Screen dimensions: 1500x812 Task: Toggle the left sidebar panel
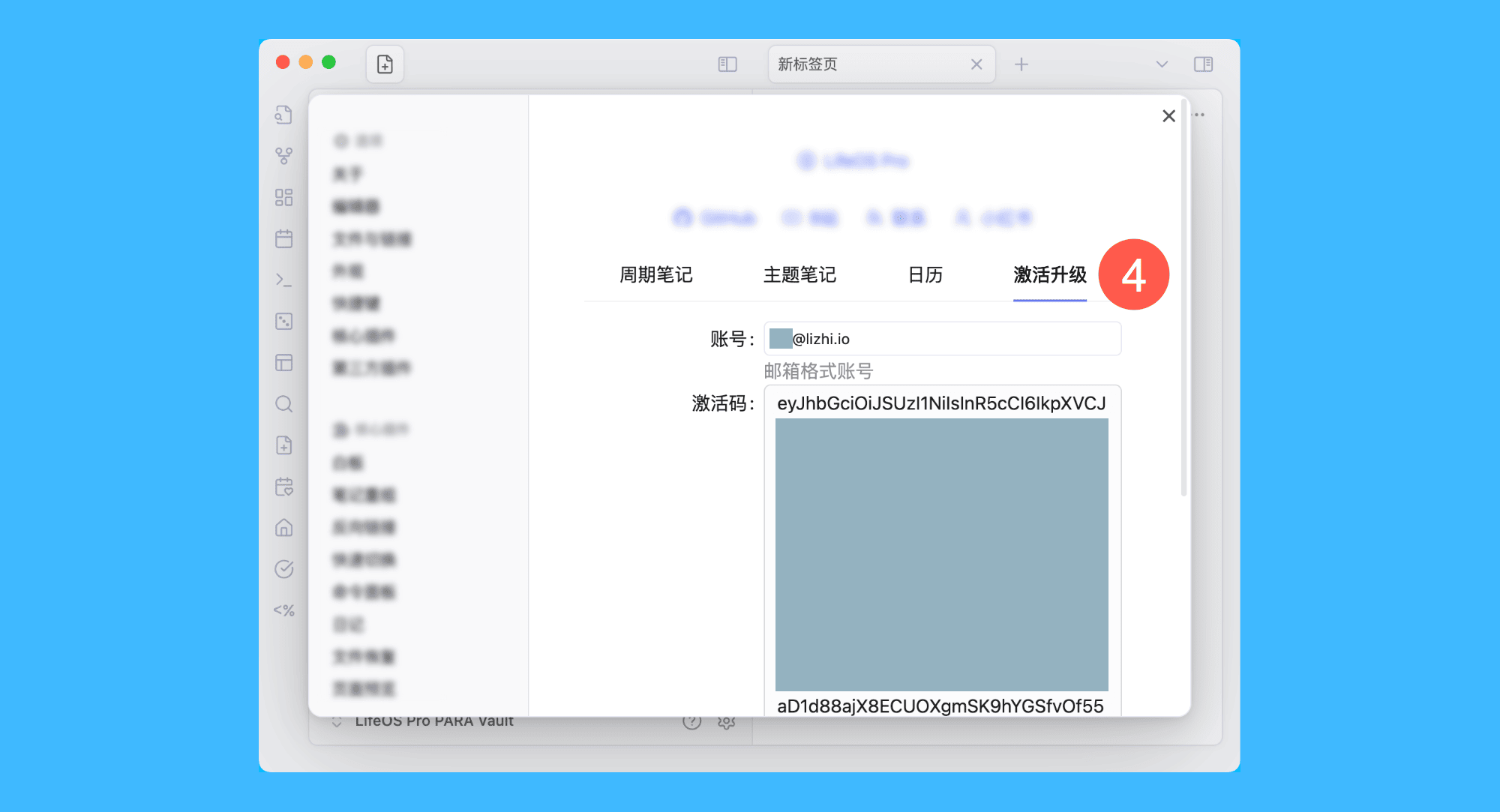(727, 64)
